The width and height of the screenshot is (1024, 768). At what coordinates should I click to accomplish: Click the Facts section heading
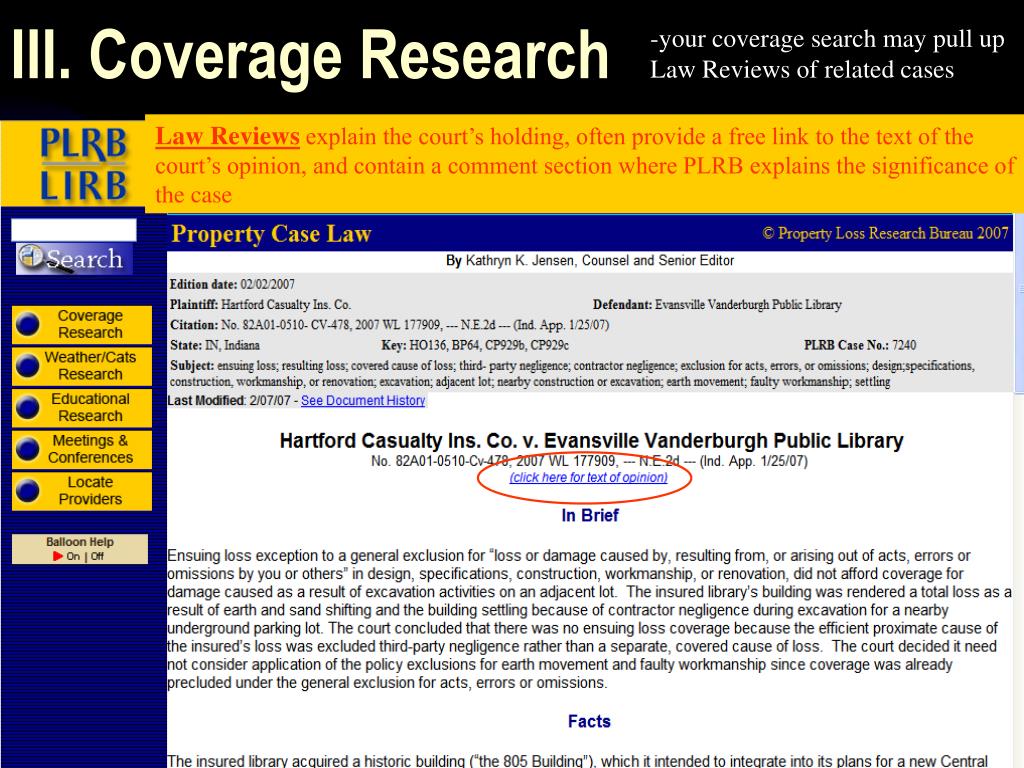tap(589, 721)
